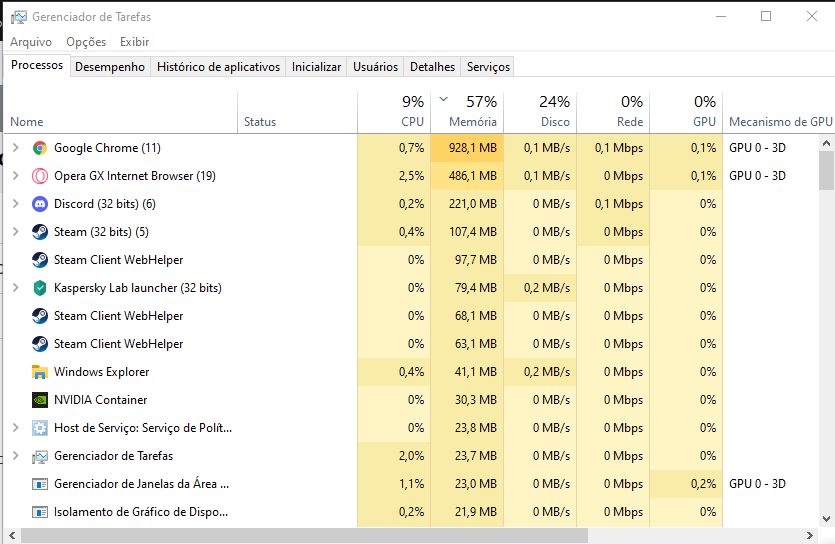Click the vertical scrollbar down arrow

coord(826,518)
